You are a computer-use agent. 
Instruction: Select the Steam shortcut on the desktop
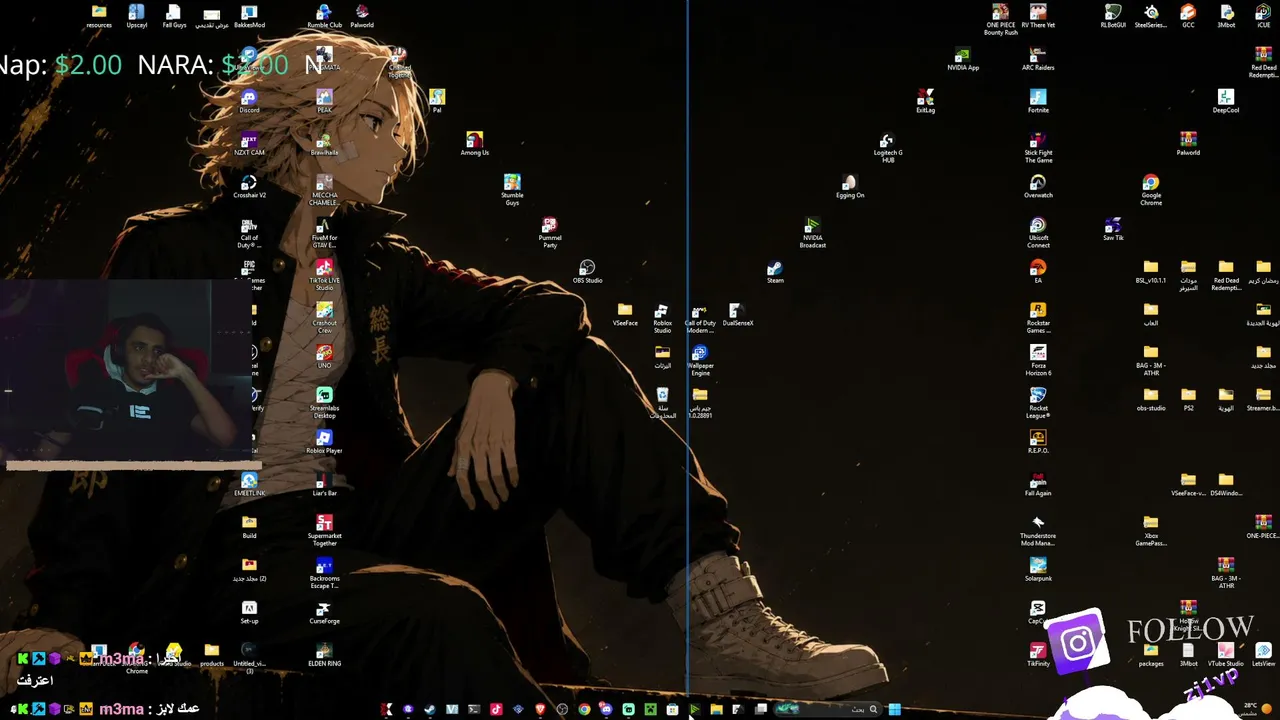pyautogui.click(x=775, y=271)
